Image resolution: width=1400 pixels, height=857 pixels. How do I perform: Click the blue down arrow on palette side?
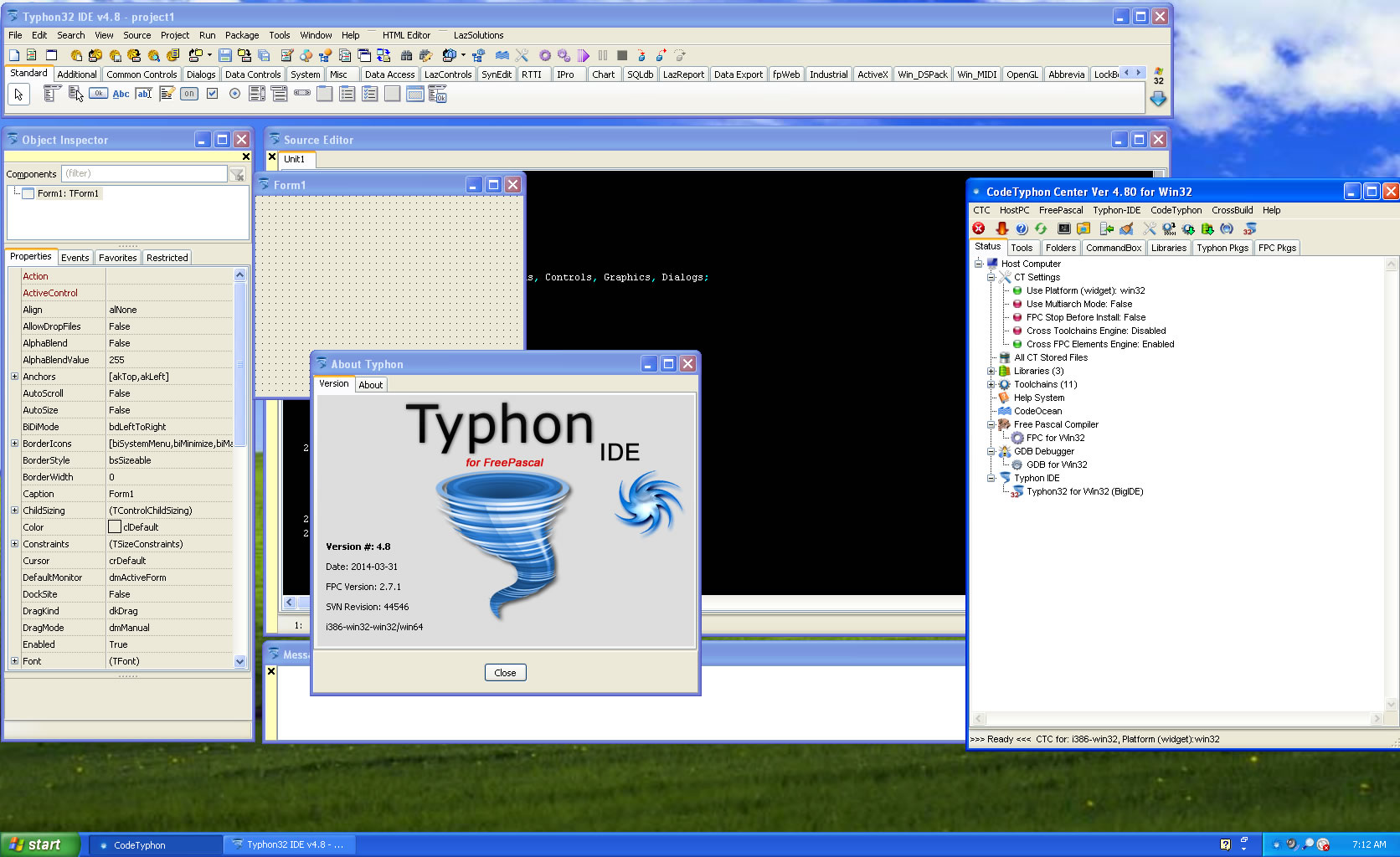click(1158, 99)
